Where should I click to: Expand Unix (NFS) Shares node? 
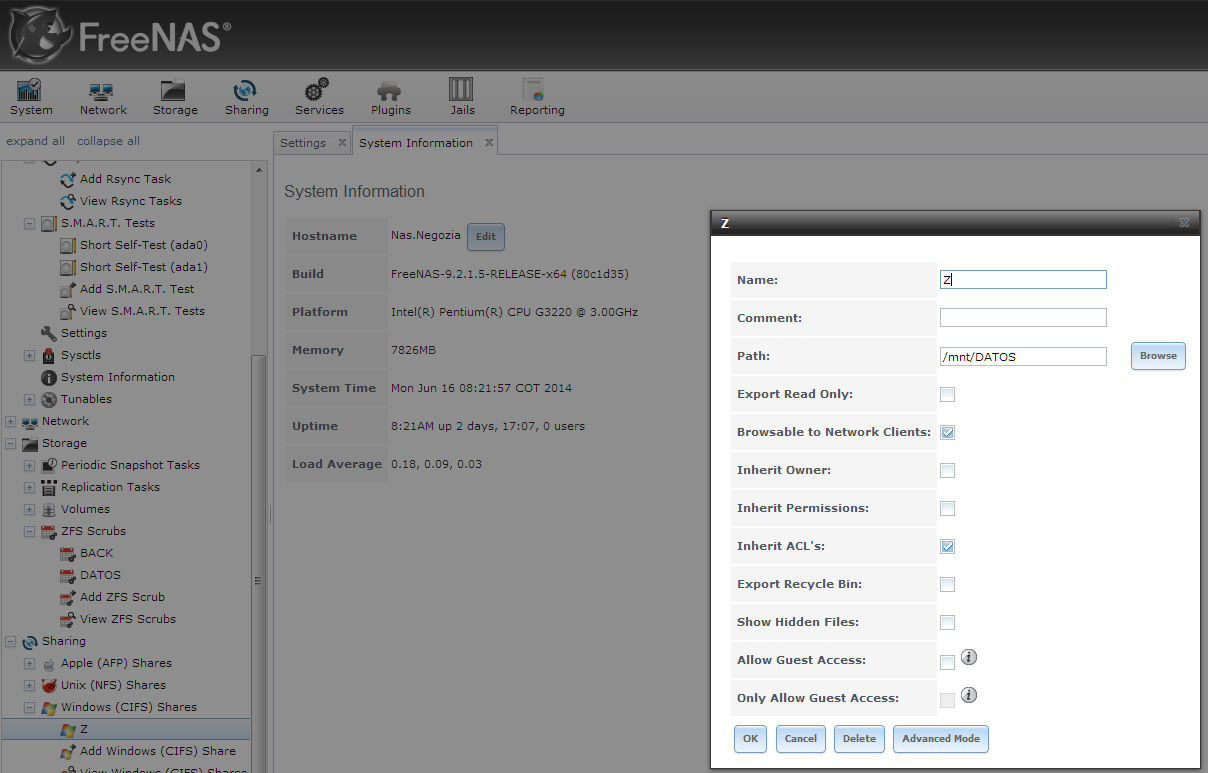tap(29, 685)
